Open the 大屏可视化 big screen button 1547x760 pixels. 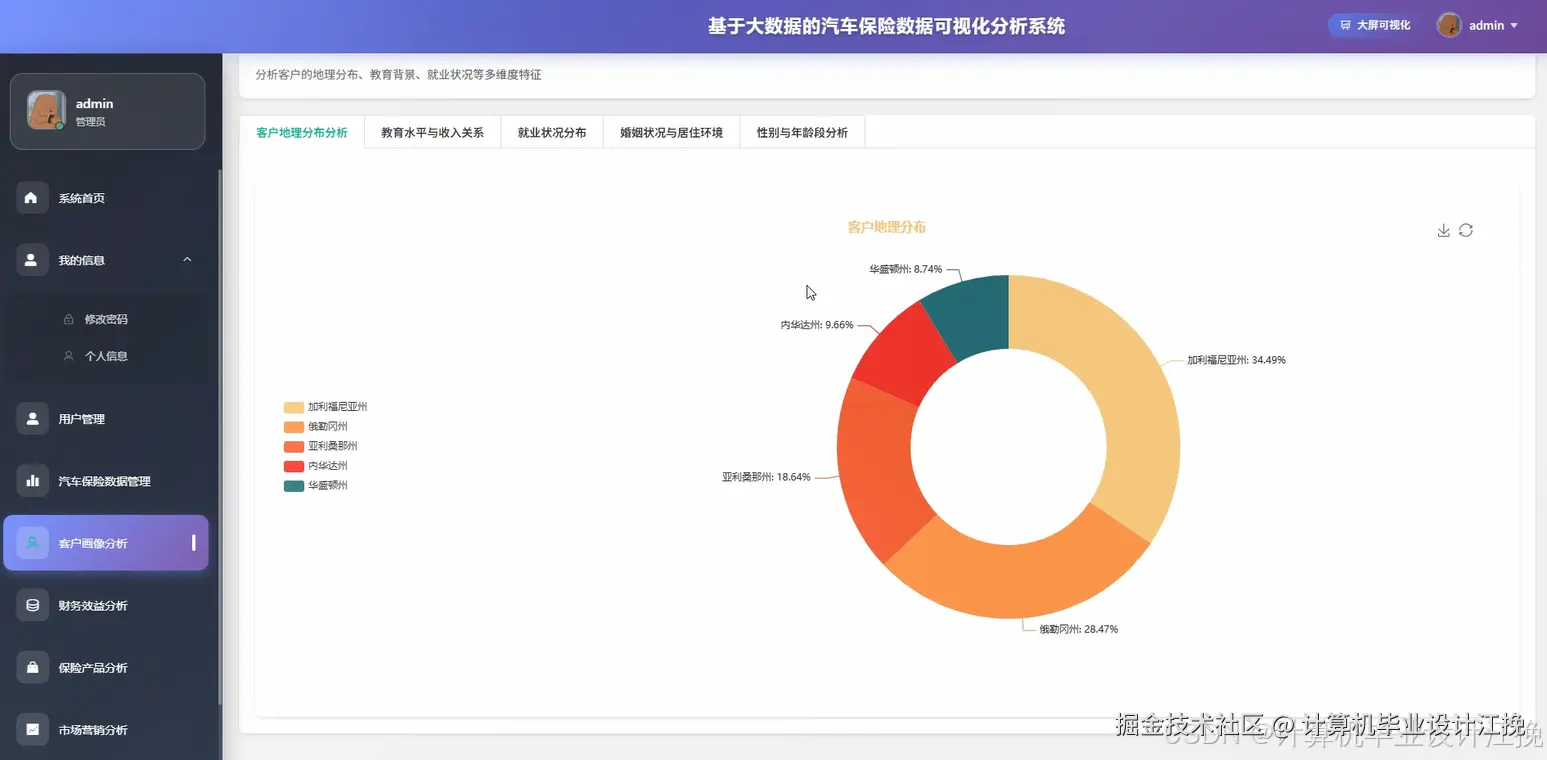point(1375,25)
